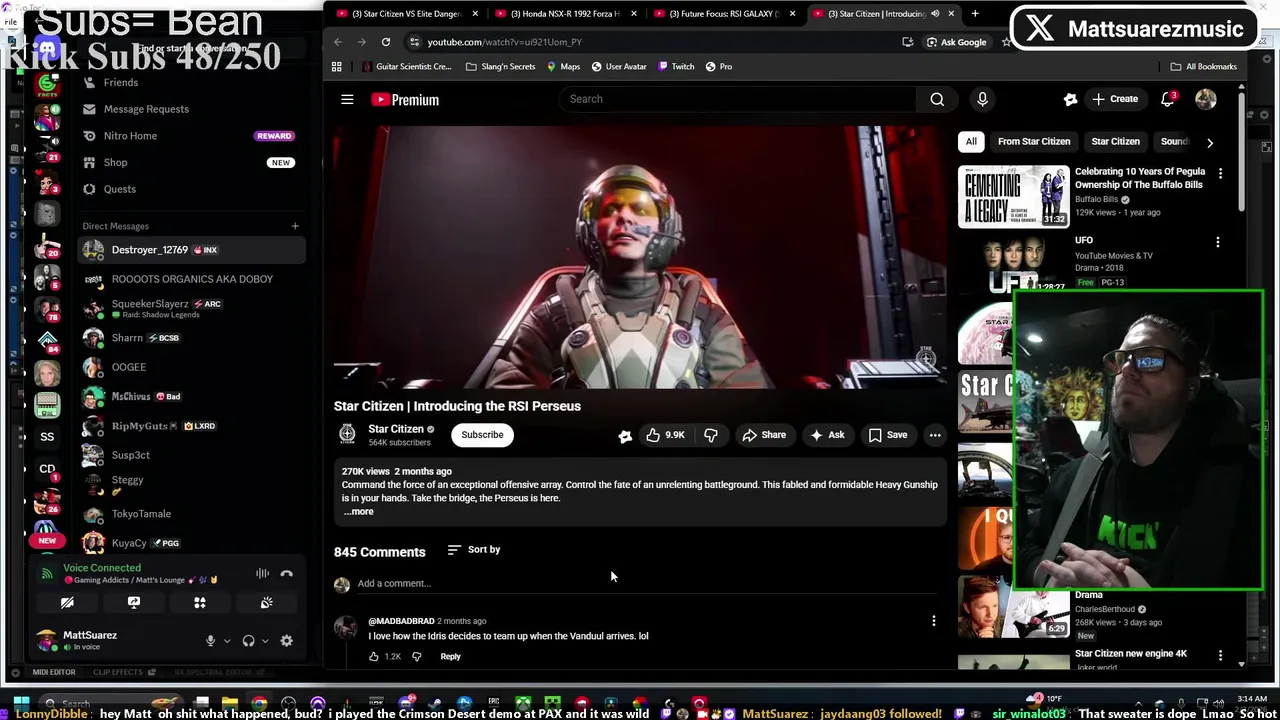1280x720 pixels.
Task: Expand Discord microphone input options arrow
Action: (227, 641)
